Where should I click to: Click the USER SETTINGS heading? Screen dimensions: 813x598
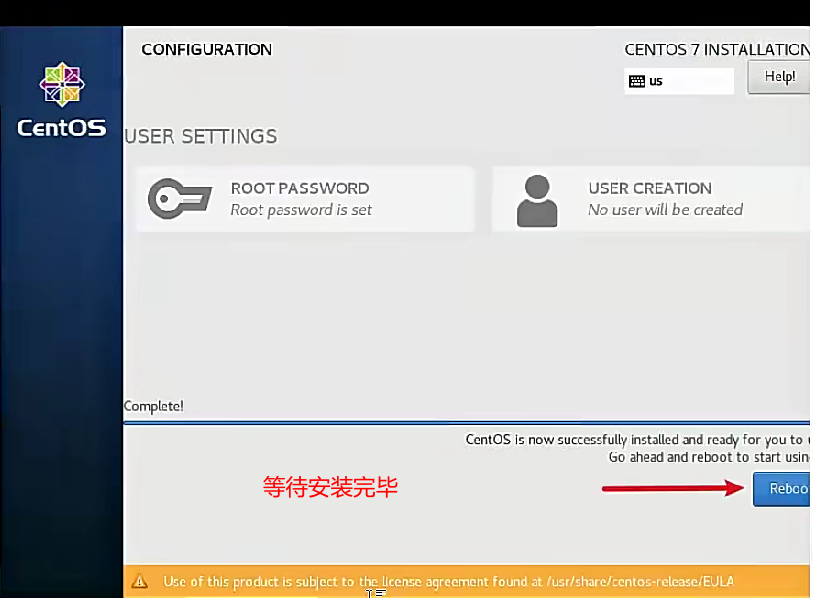pos(201,137)
